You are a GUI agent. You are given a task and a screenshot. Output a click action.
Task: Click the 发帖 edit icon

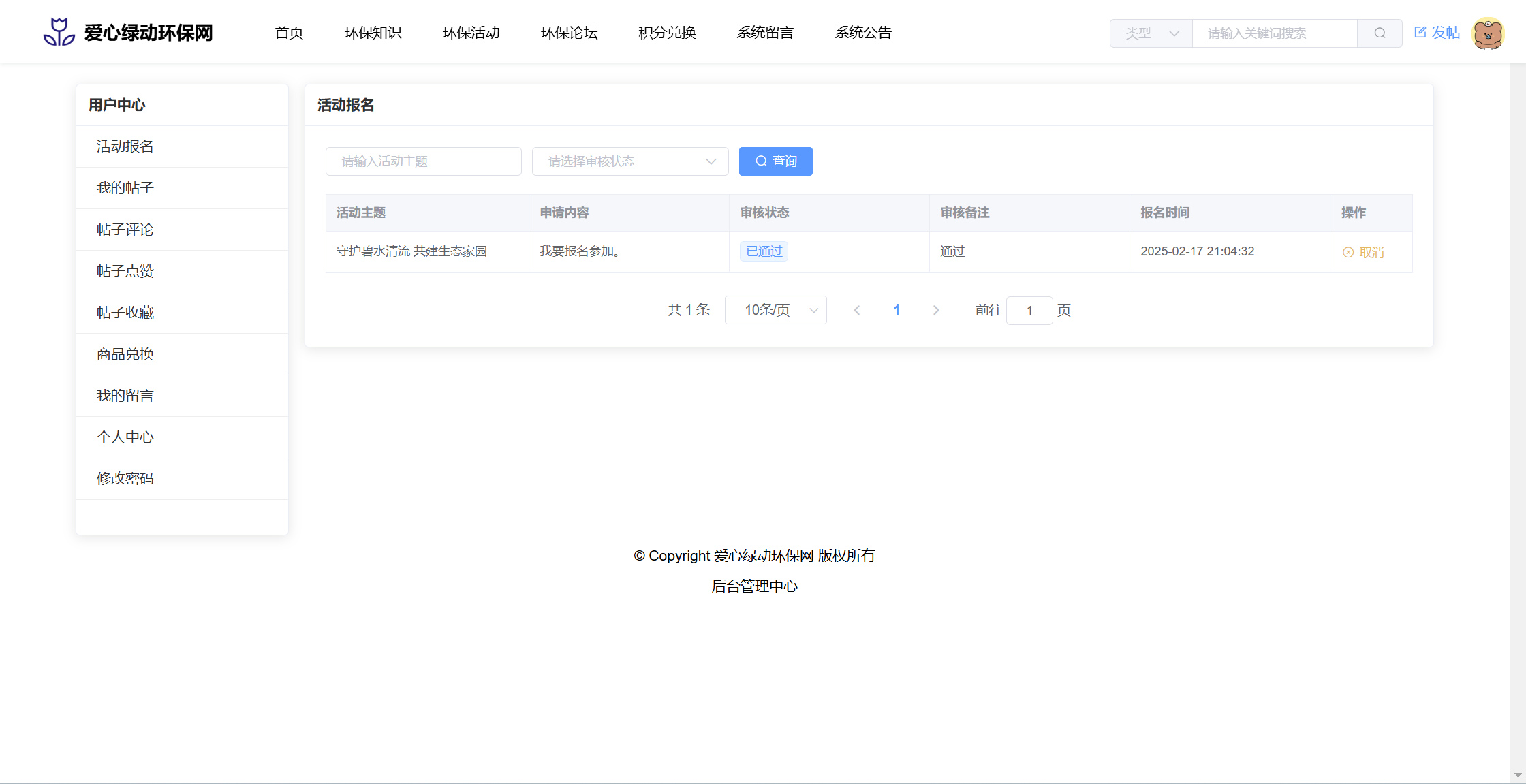click(1420, 32)
